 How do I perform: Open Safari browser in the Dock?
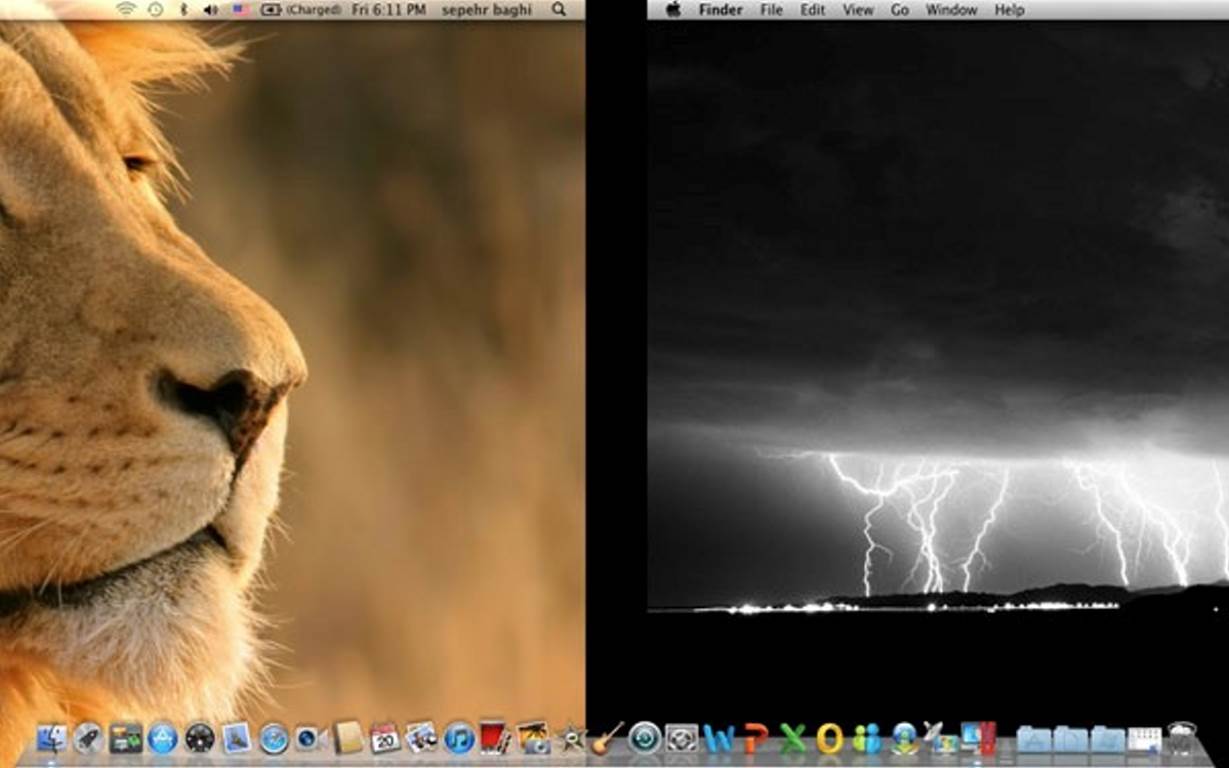tap(273, 739)
